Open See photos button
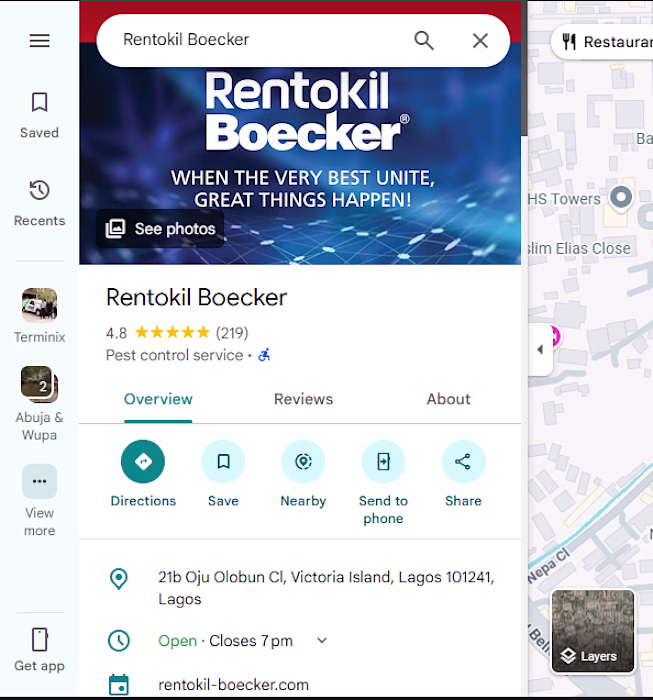This screenshot has width=653, height=700. 161,229
